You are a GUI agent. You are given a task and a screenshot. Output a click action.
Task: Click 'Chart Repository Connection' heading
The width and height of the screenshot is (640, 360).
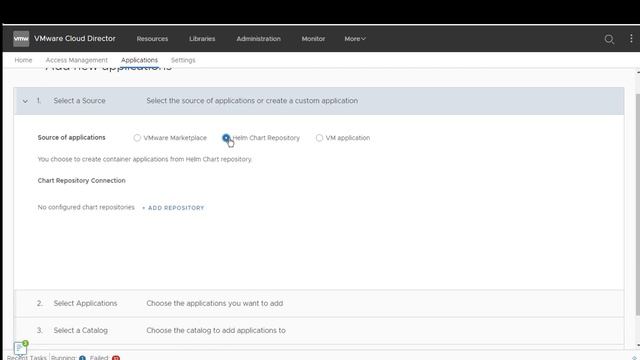click(82, 180)
